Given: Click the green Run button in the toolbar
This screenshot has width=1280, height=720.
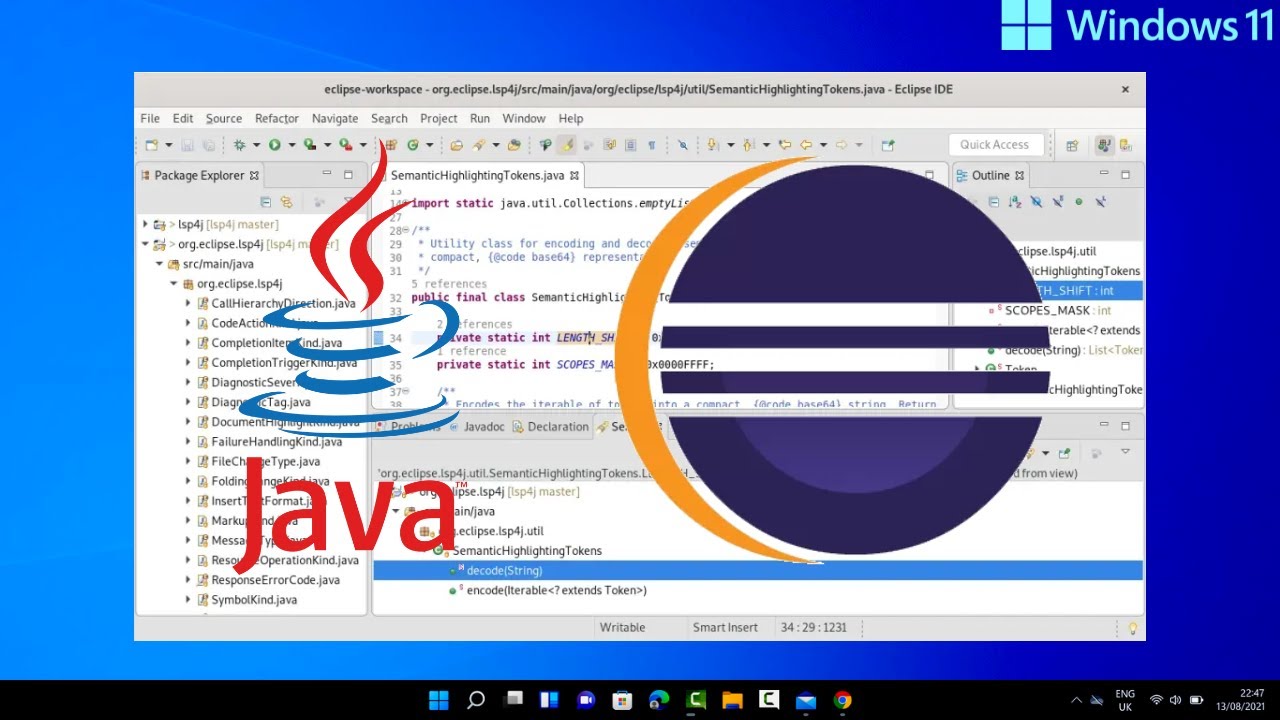Looking at the screenshot, I should [x=274, y=145].
